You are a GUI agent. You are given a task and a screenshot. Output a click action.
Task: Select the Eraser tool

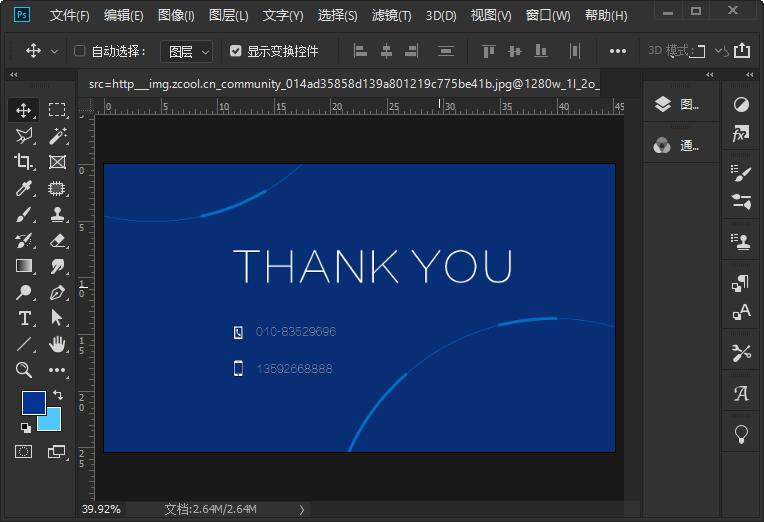[57, 240]
